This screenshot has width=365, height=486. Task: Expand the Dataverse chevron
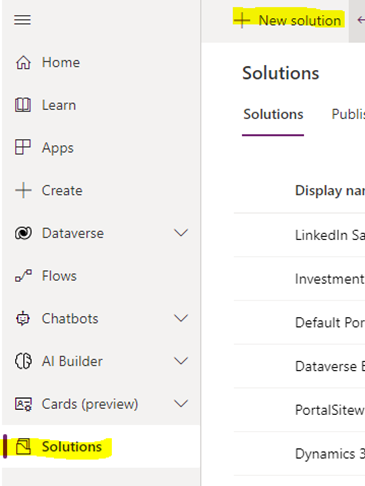(x=181, y=233)
